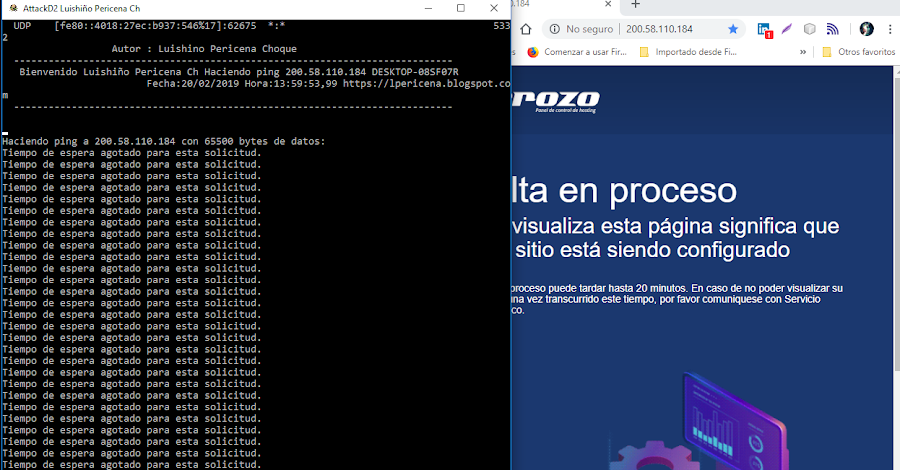Screen dimensions: 900x470
Task: Click the "Fecha:20/02/2019 Hora:13:59:53,99" text
Action: tap(242, 84)
